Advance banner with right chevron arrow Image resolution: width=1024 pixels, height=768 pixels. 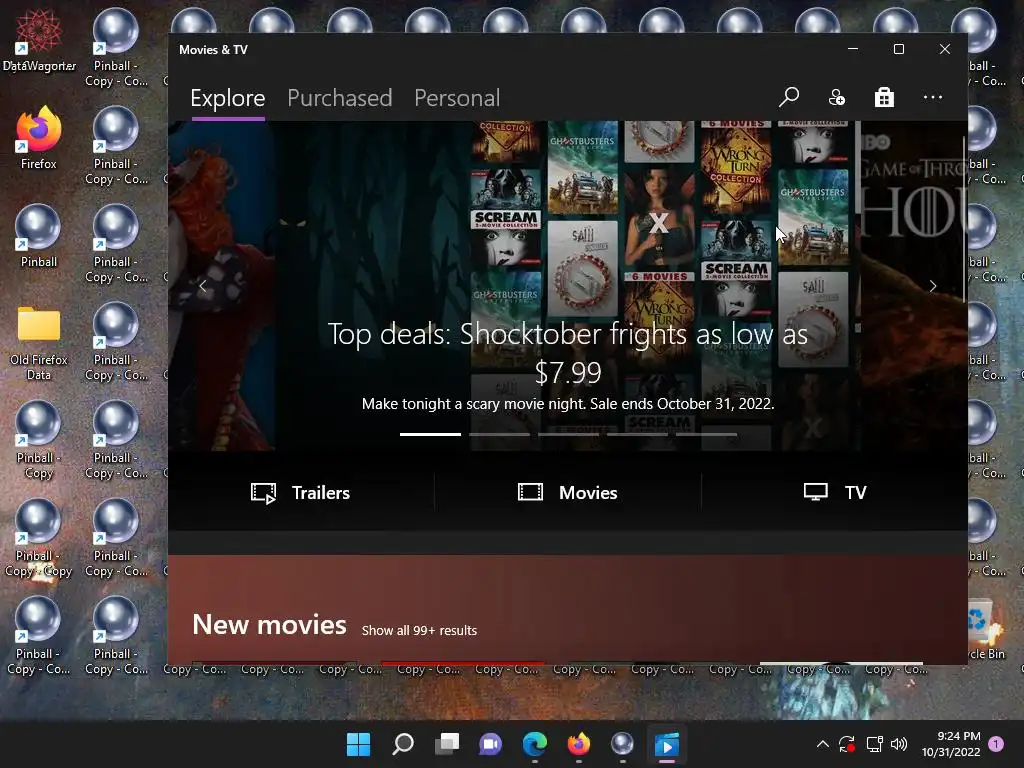[933, 286]
